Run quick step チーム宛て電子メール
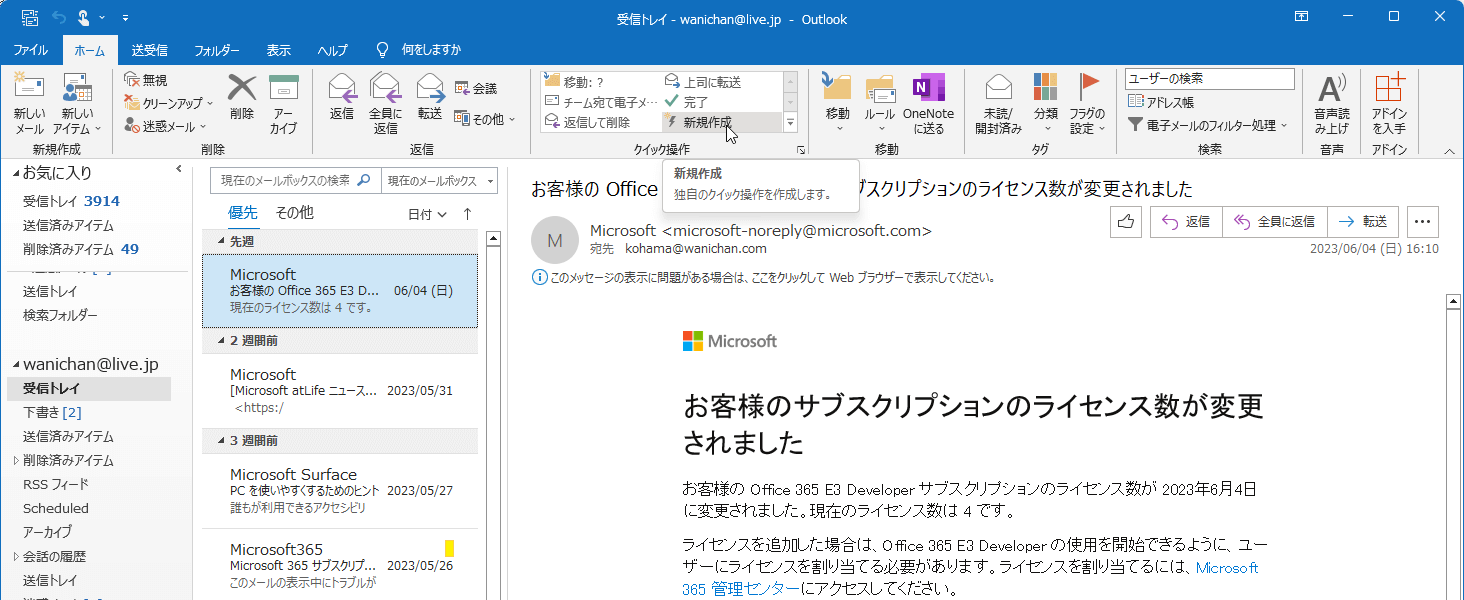This screenshot has width=1464, height=600. click(601, 102)
